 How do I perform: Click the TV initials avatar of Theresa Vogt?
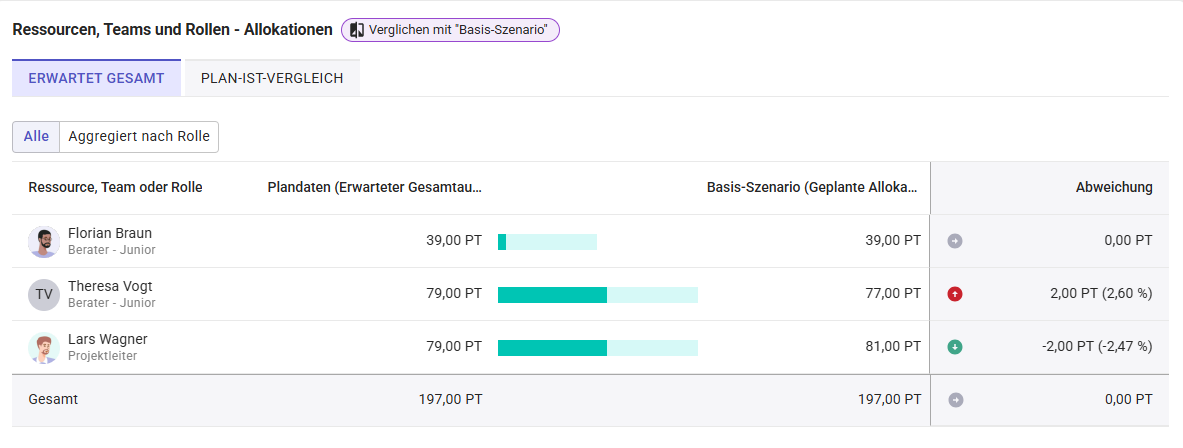click(44, 295)
